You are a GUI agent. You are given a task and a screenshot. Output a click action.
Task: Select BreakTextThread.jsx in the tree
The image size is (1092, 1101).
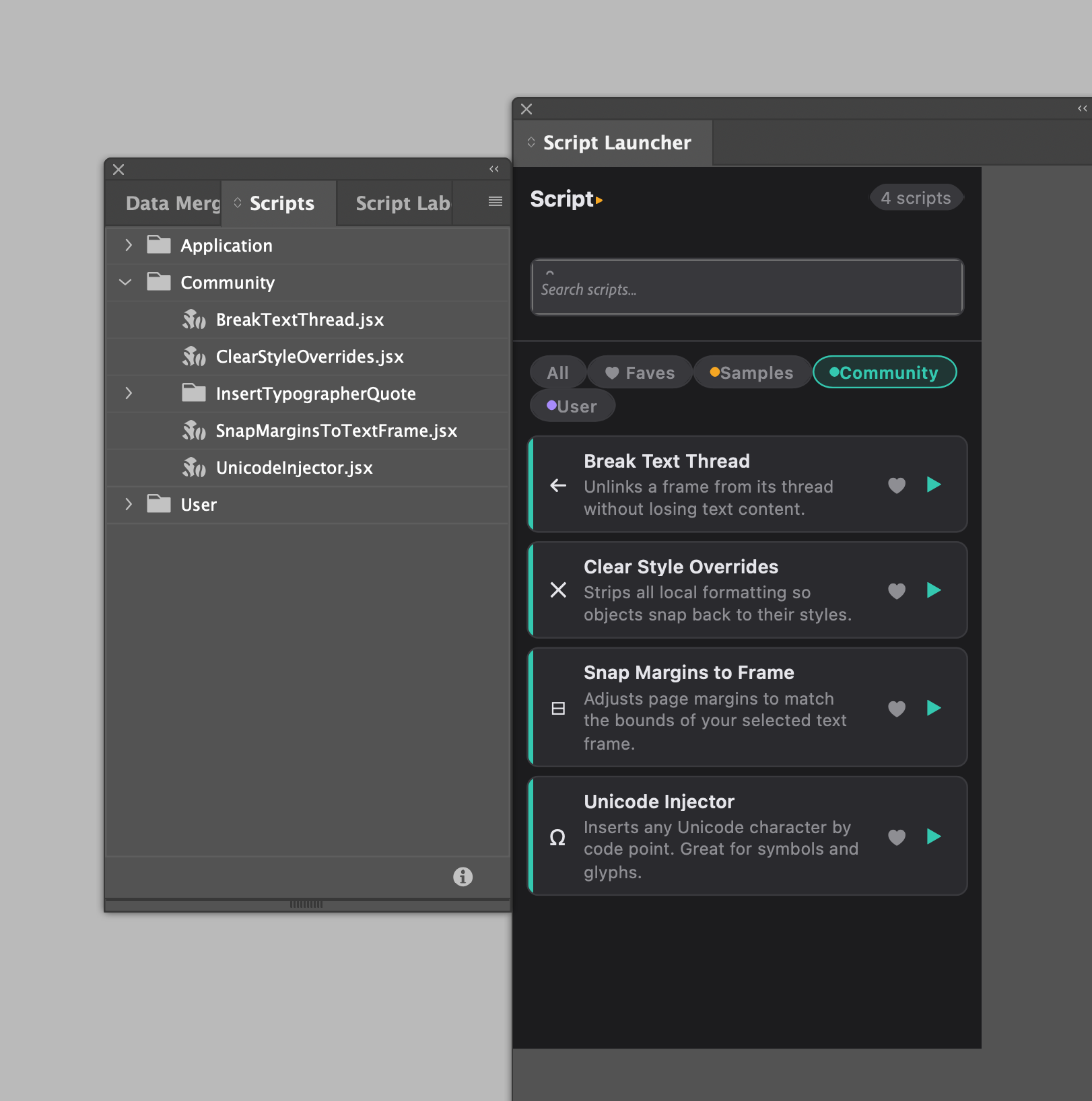tap(308, 320)
